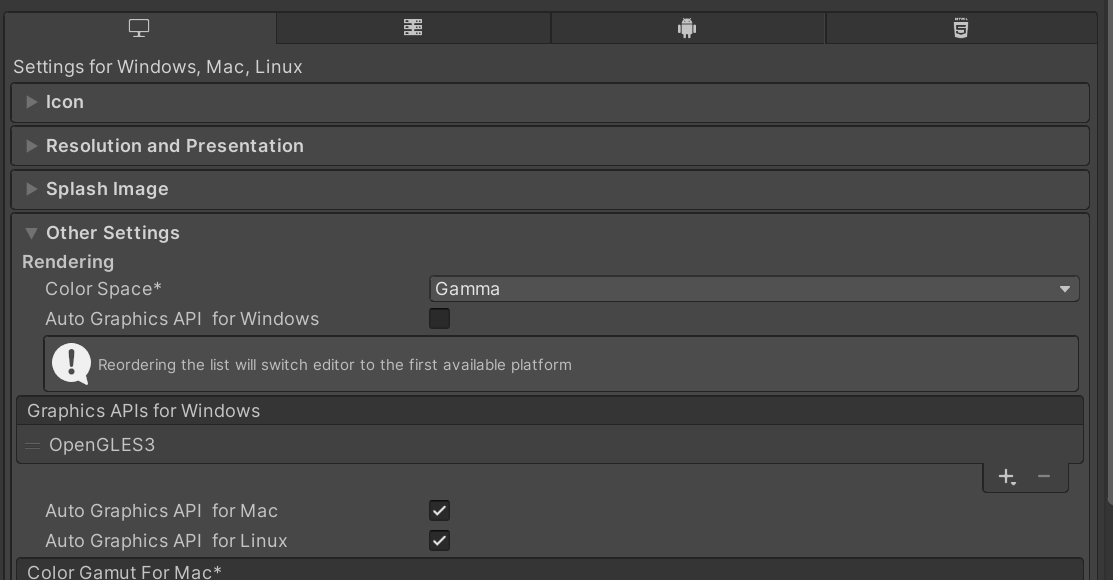Grab the OpenGLES3 reorder handle
Image resolution: width=1113 pixels, height=580 pixels.
(32, 446)
